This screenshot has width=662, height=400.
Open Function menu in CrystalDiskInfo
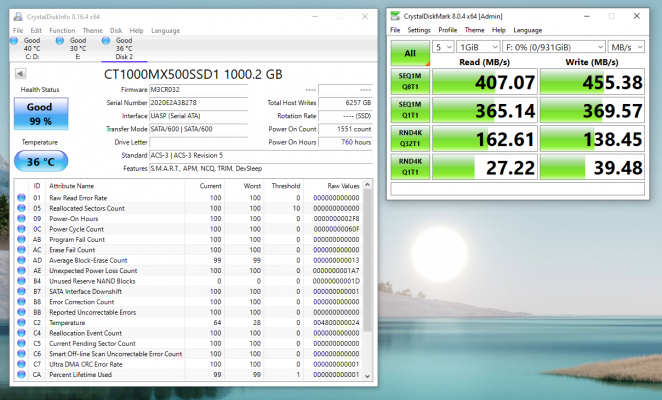point(62,30)
